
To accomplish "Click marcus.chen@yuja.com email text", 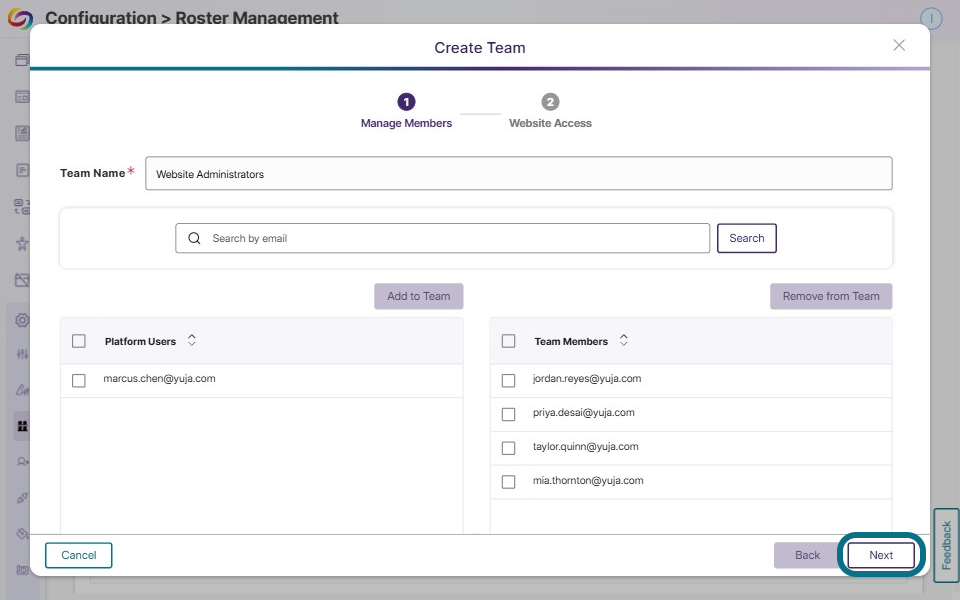I will click(x=159, y=378).
